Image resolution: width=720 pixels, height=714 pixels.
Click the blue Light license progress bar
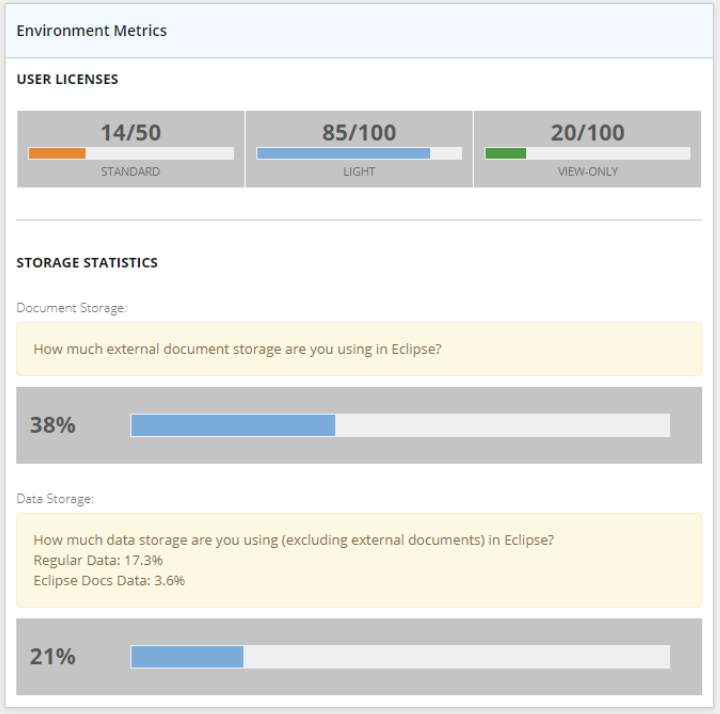[359, 154]
